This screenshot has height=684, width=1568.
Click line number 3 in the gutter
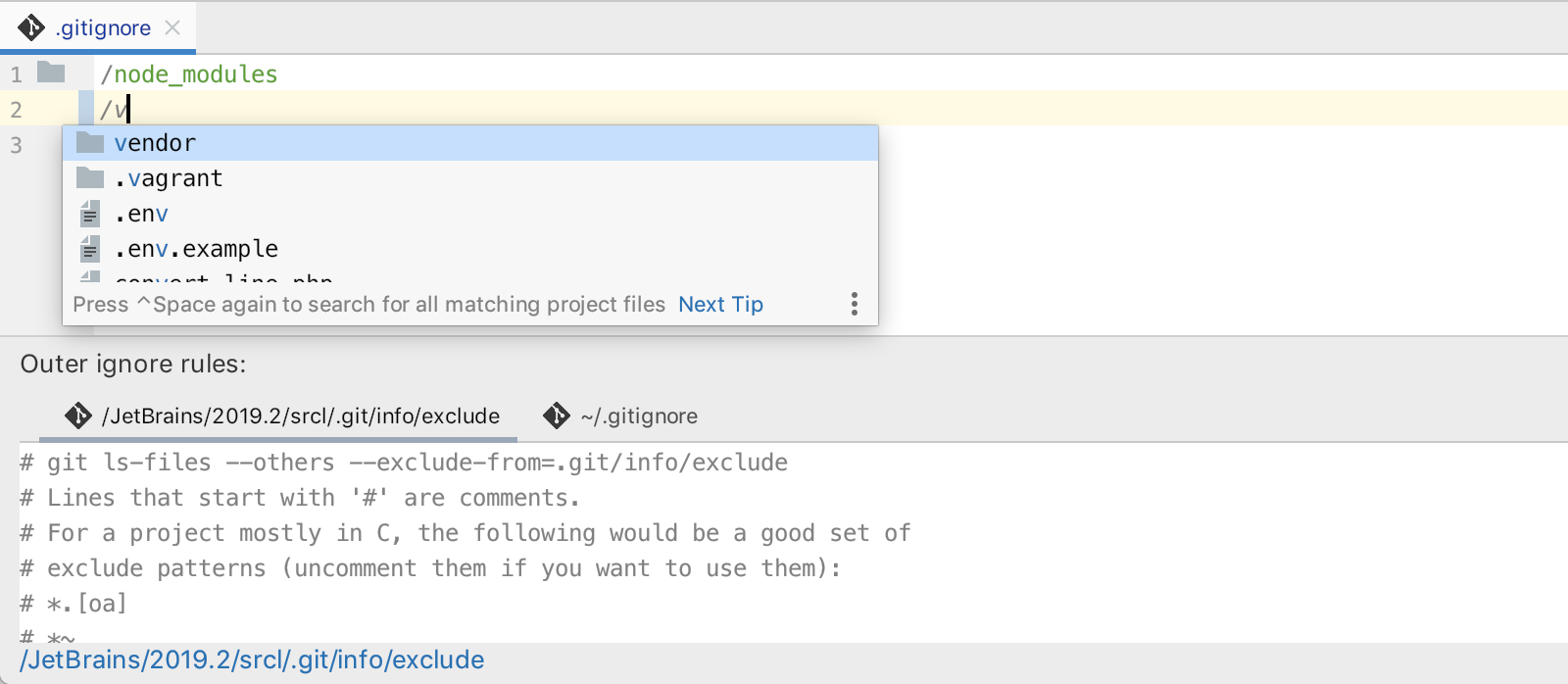coord(16,145)
